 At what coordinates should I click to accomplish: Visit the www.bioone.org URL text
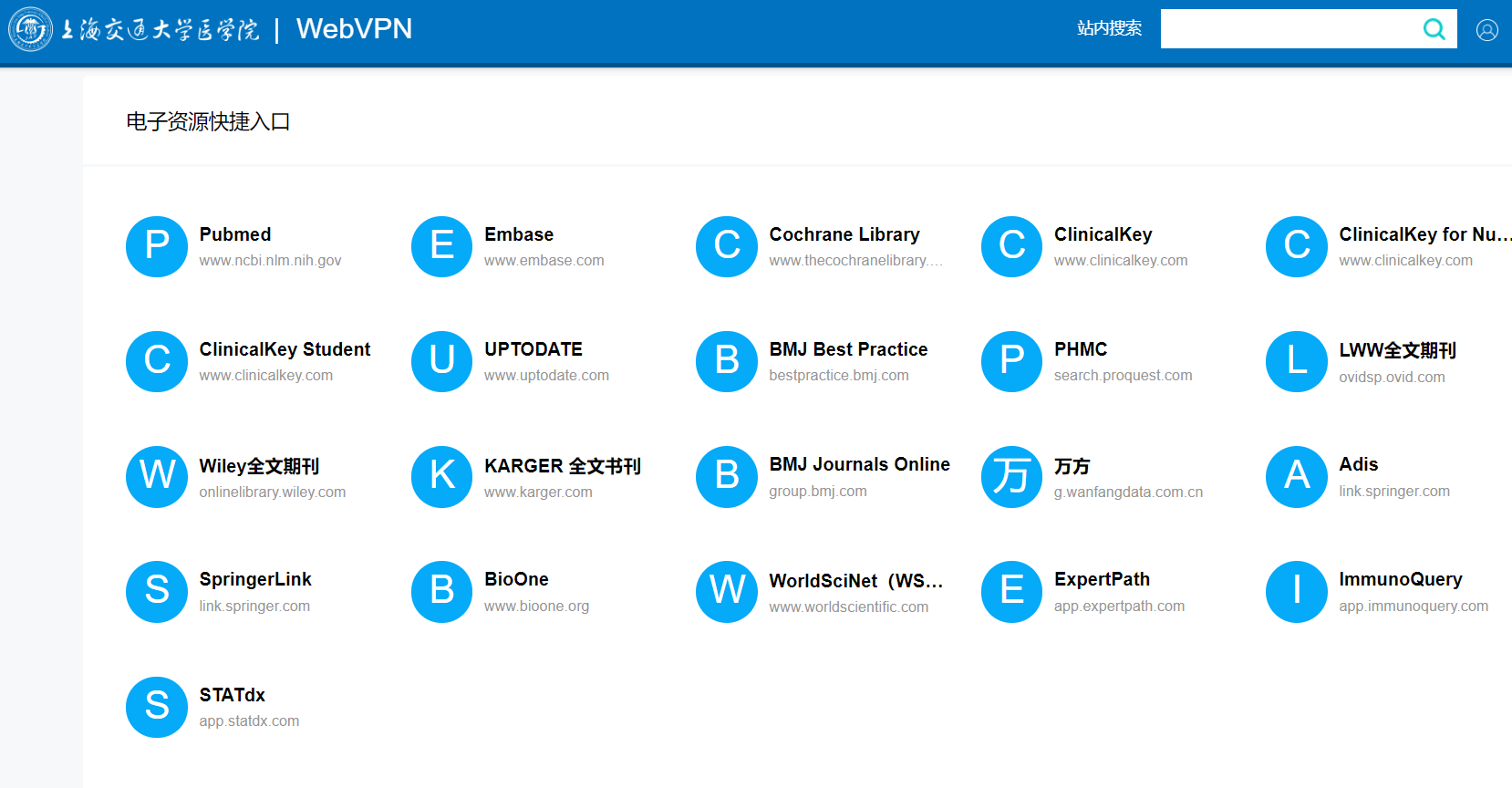(536, 607)
